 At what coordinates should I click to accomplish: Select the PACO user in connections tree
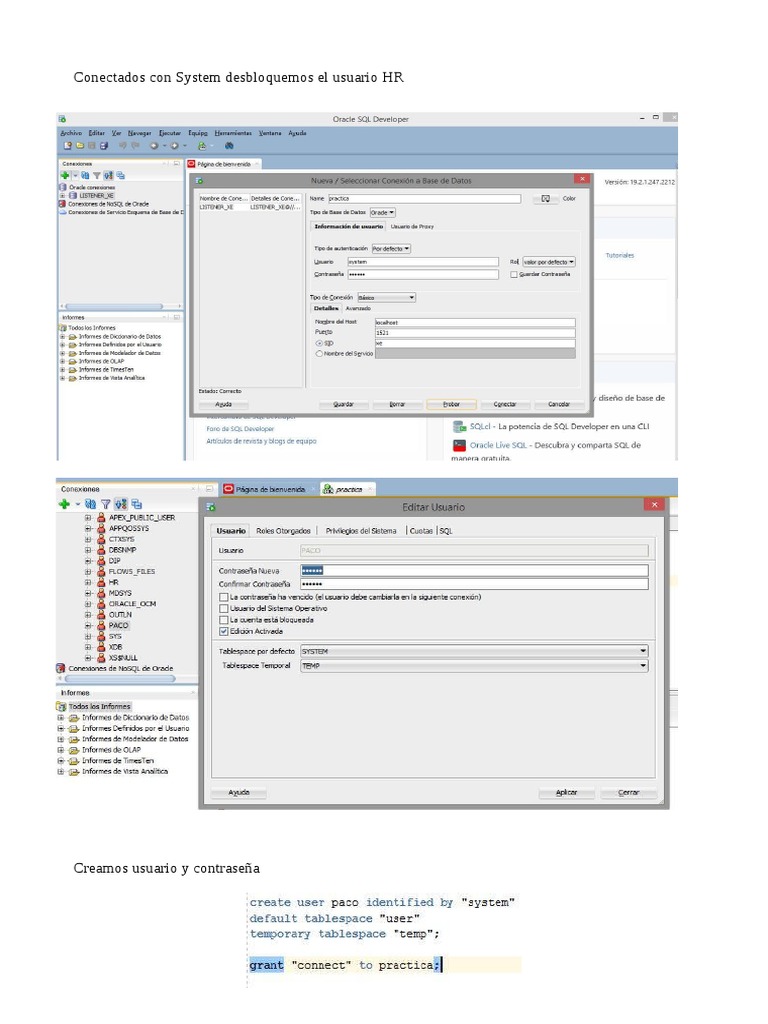(x=118, y=625)
